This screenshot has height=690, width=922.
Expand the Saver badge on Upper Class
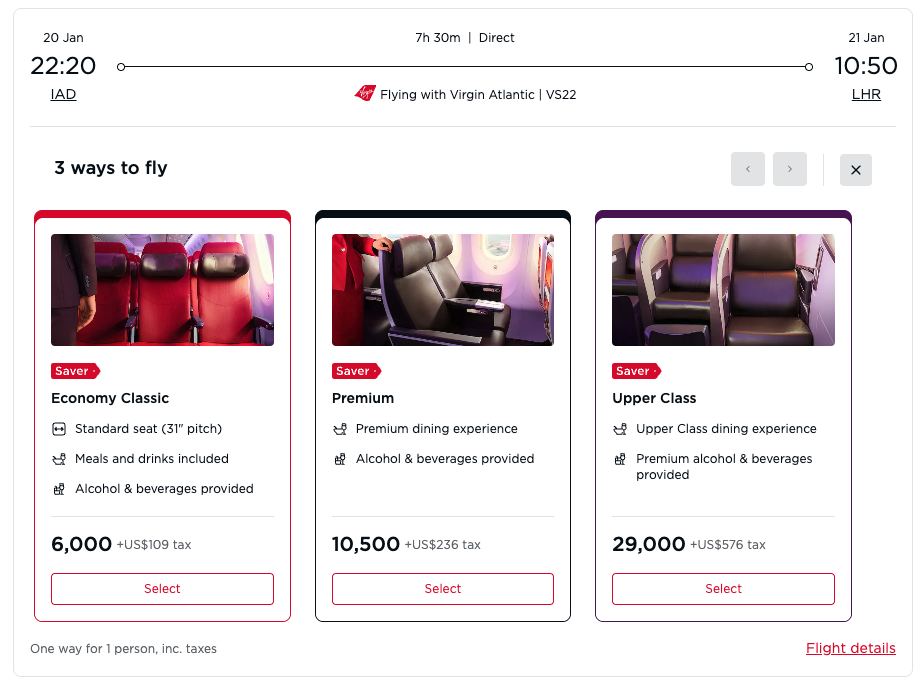pyautogui.click(x=635, y=370)
